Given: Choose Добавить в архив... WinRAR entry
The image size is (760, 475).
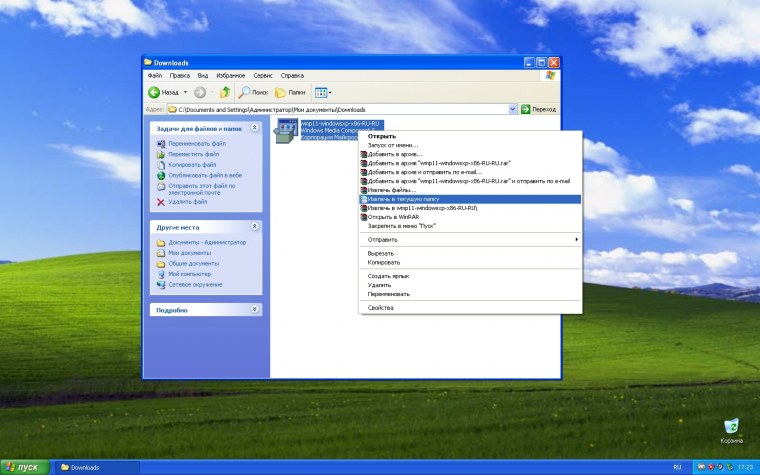Looking at the screenshot, I should 470,154.
